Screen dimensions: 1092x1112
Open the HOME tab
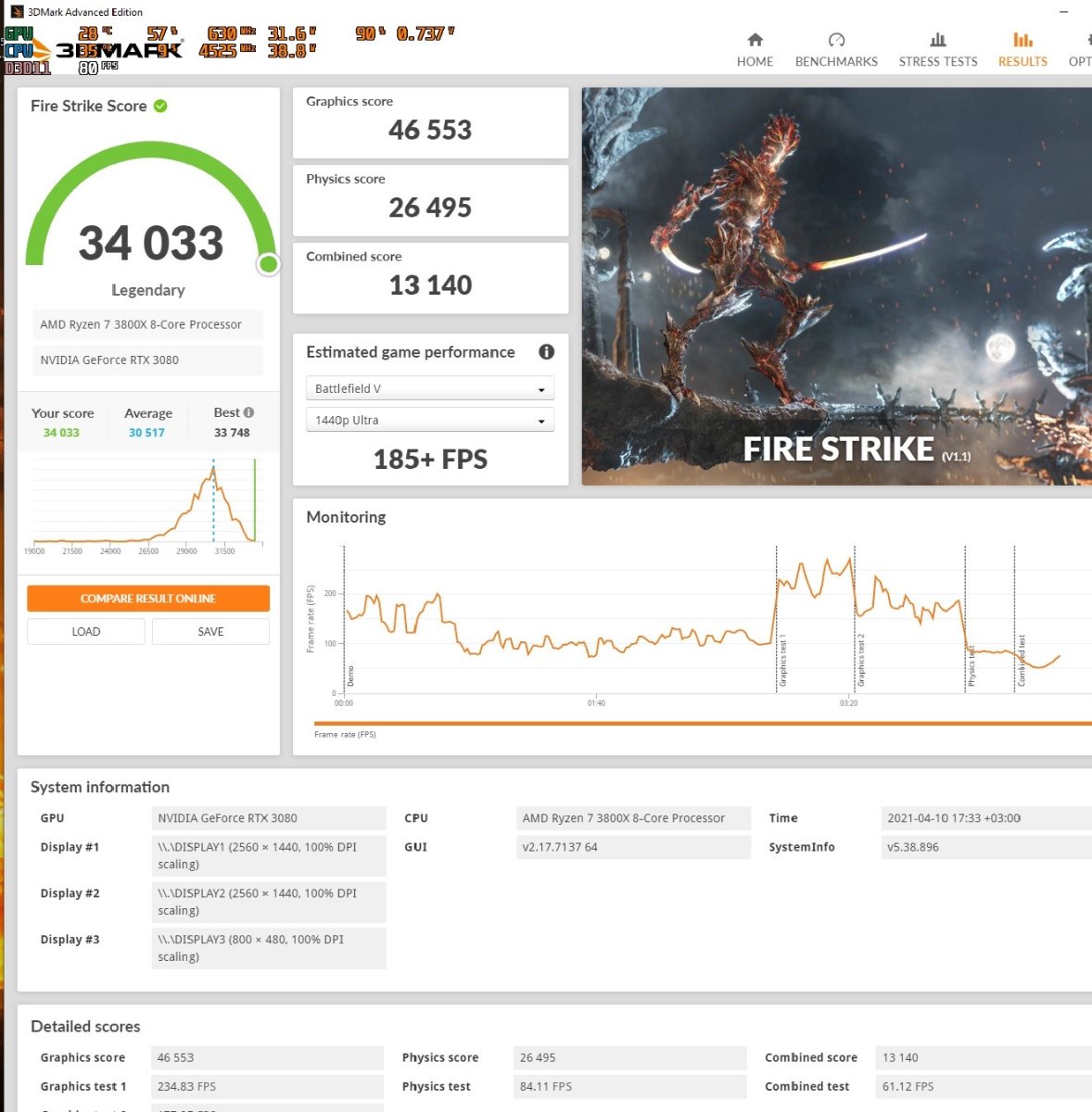(755, 50)
